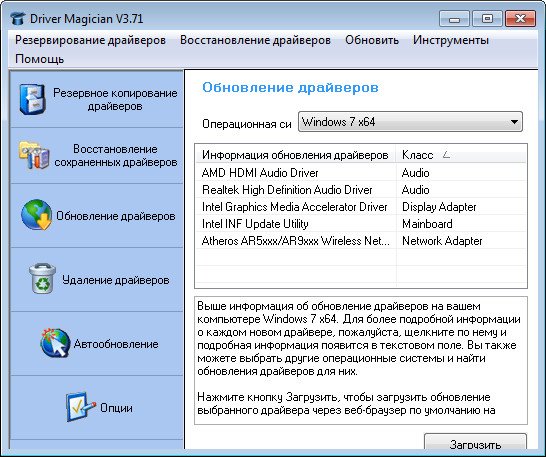The height and width of the screenshot is (457, 546).
Task: Open the Помощь menu
Action: click(39, 59)
